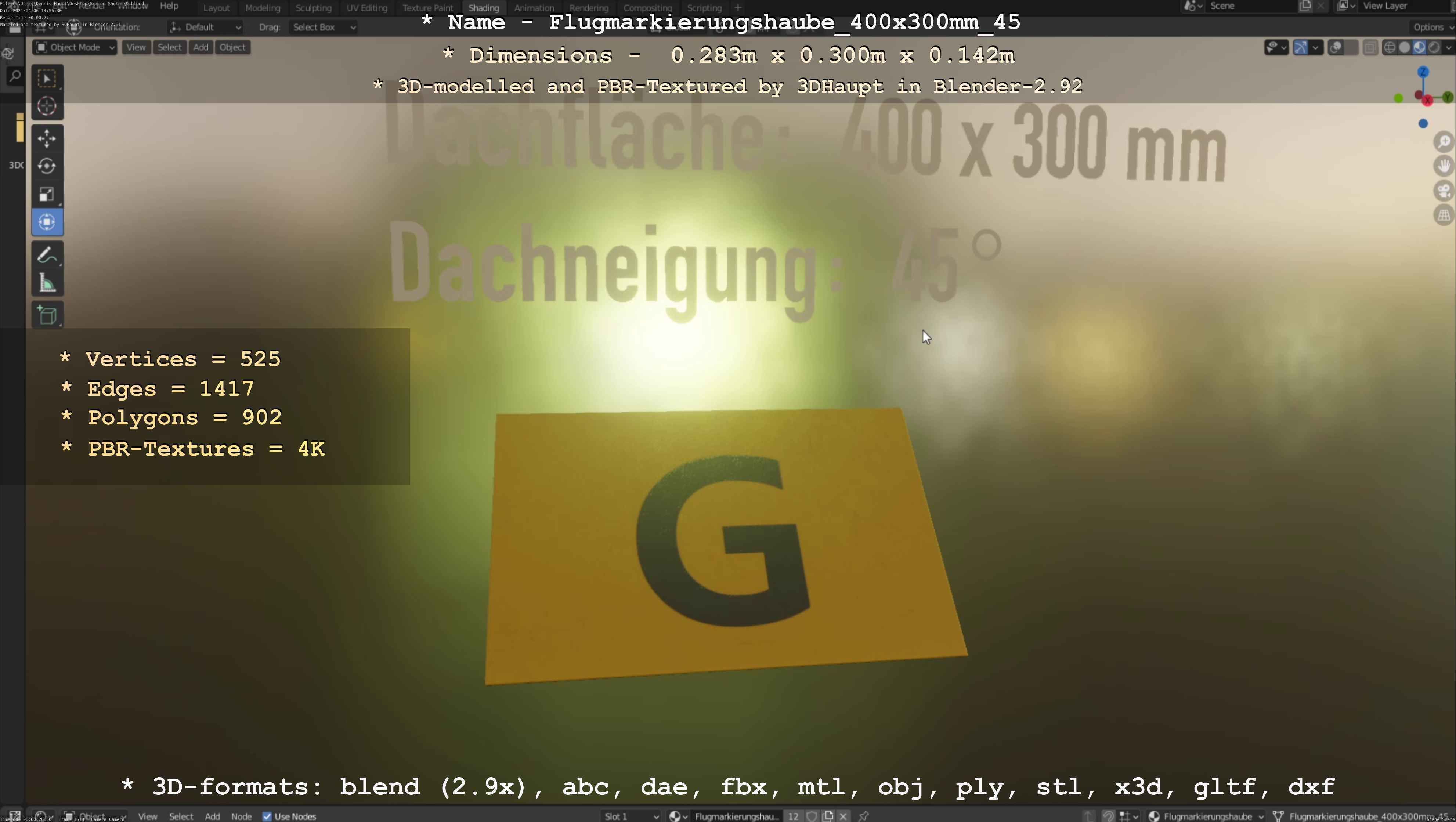The width and height of the screenshot is (1456, 822).
Task: Activate the Cursor tool
Action: coord(47,106)
